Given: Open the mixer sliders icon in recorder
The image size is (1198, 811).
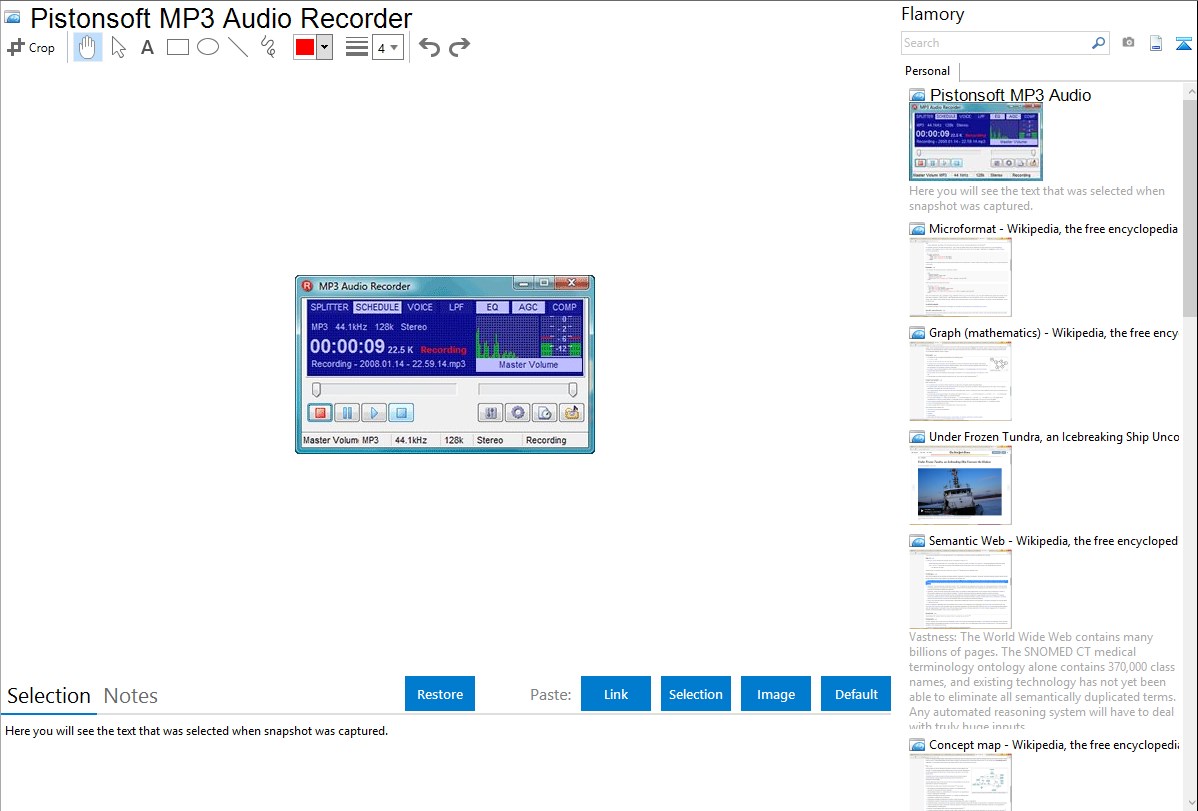Looking at the screenshot, I should pos(491,413).
